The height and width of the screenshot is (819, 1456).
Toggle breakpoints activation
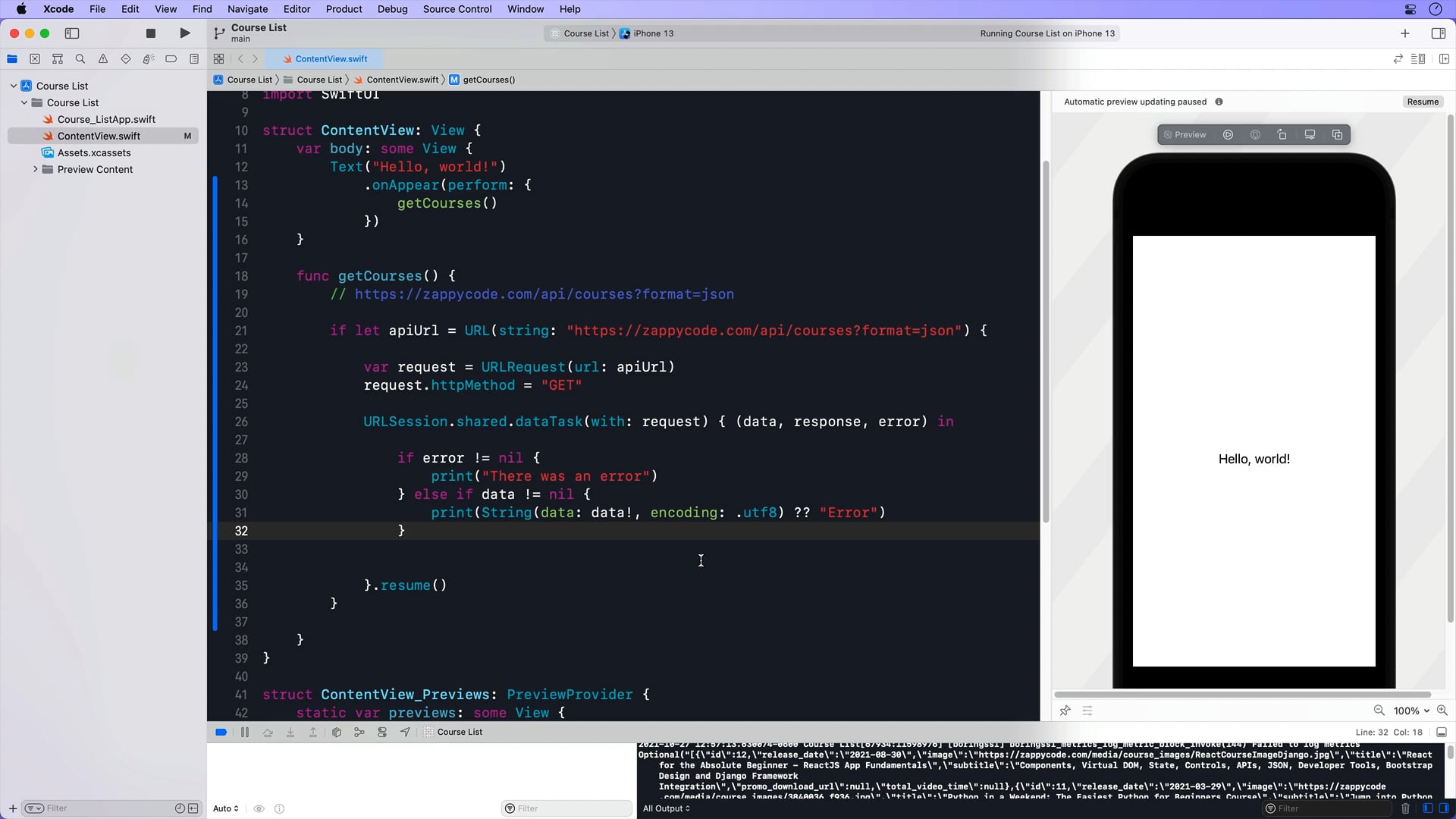[x=221, y=733]
